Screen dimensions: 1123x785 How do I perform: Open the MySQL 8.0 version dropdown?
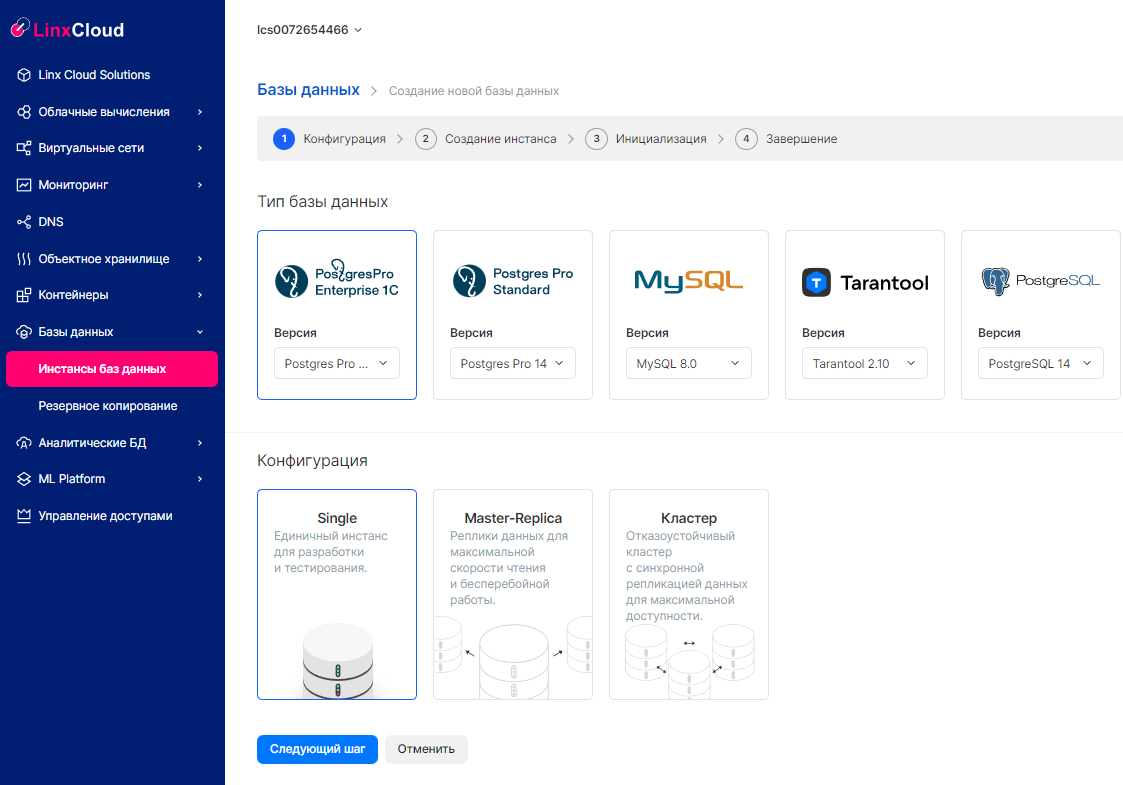[689, 363]
